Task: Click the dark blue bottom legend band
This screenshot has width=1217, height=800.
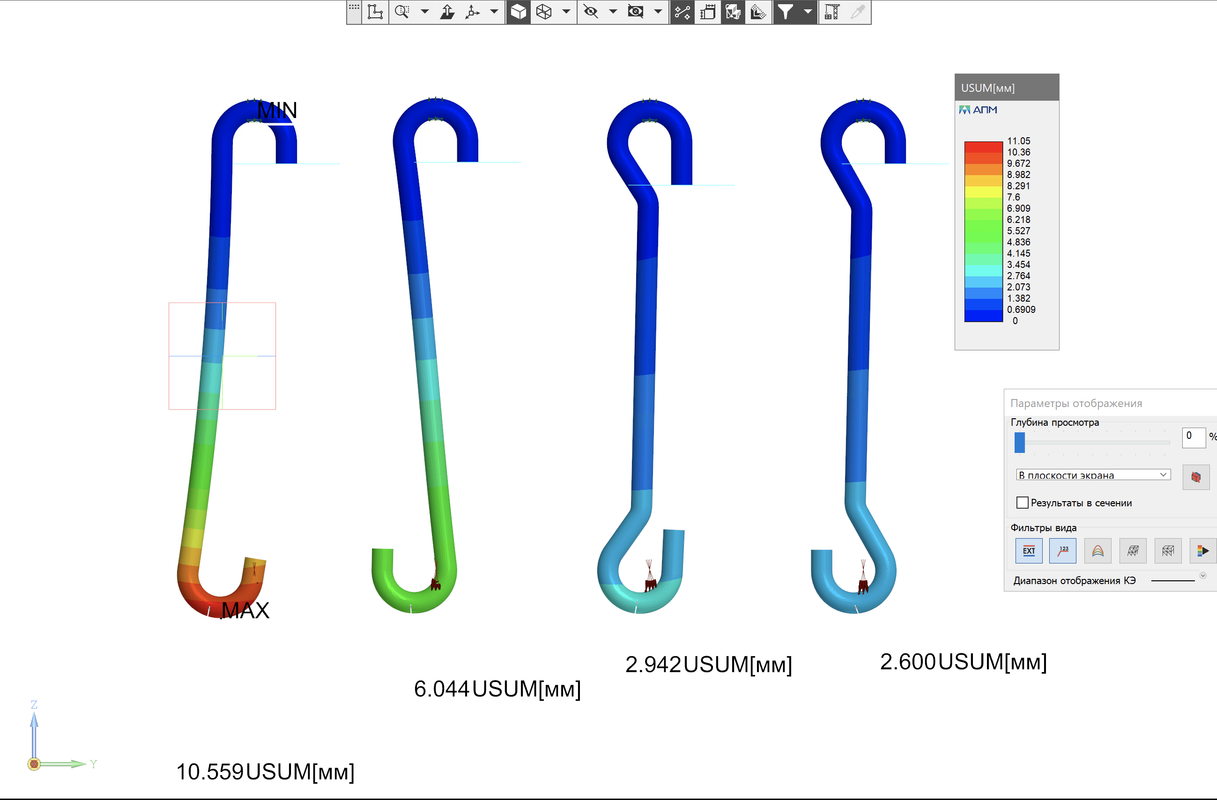Action: point(983,316)
